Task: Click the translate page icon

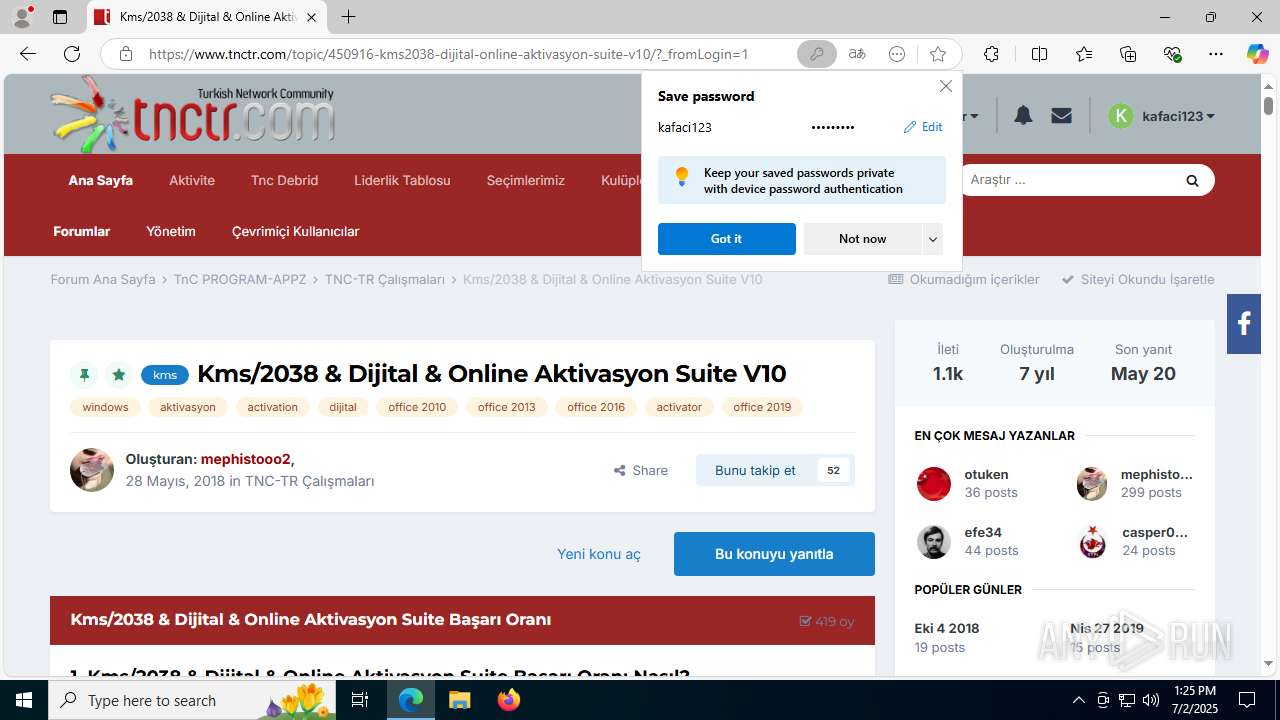Action: (x=857, y=54)
